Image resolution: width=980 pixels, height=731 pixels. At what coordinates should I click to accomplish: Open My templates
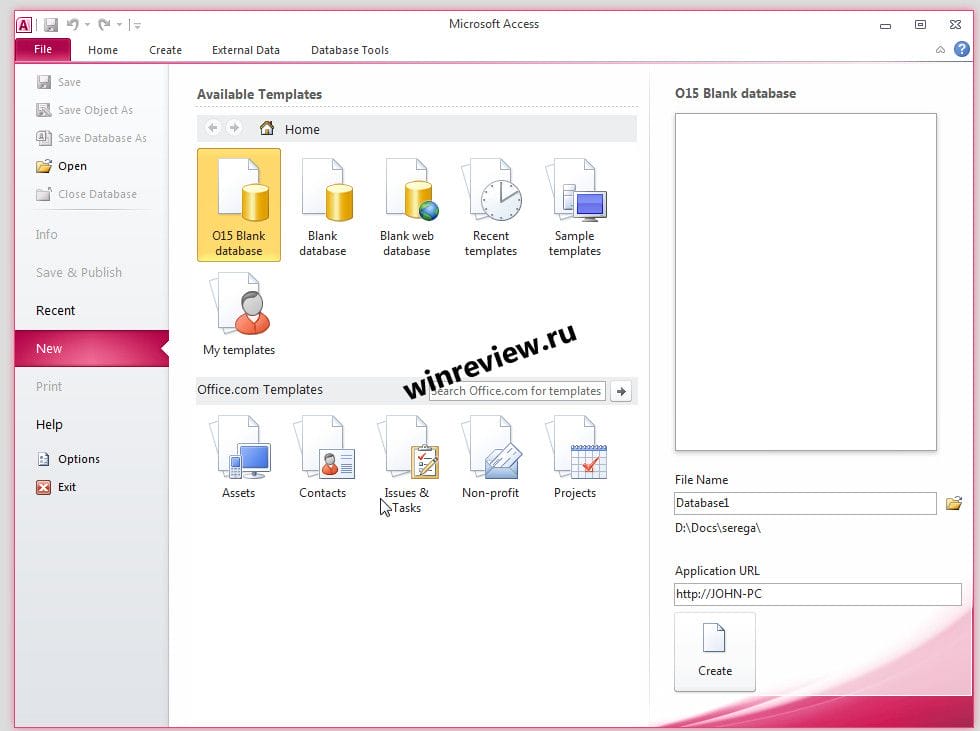[239, 314]
